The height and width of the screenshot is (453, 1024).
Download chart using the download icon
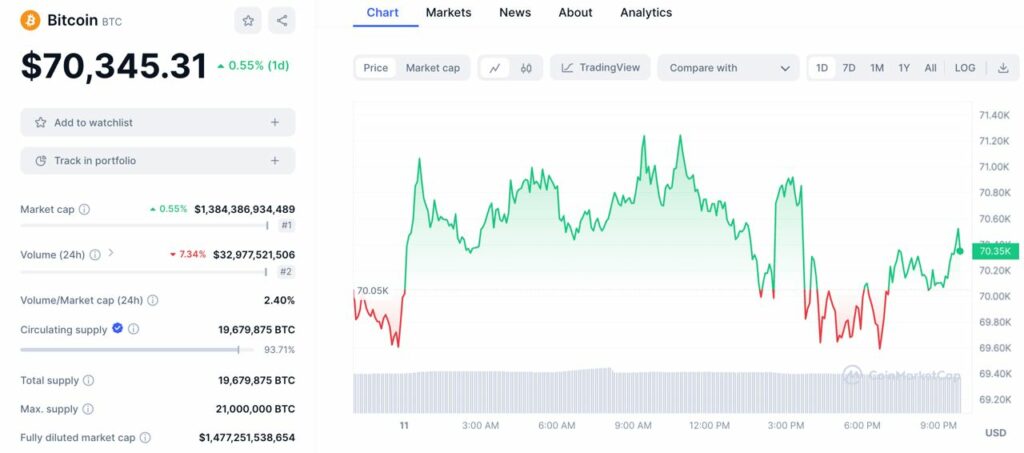pyautogui.click(x=1003, y=68)
